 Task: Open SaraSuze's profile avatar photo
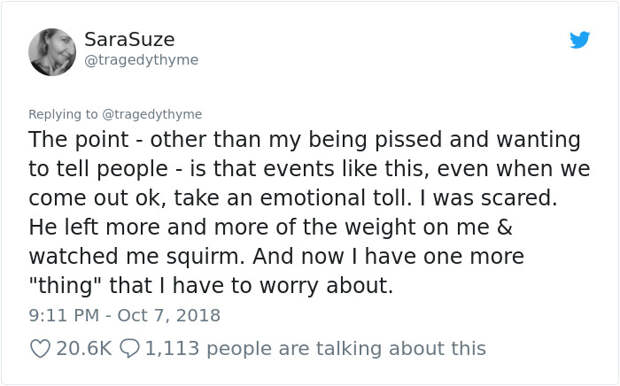click(52, 52)
